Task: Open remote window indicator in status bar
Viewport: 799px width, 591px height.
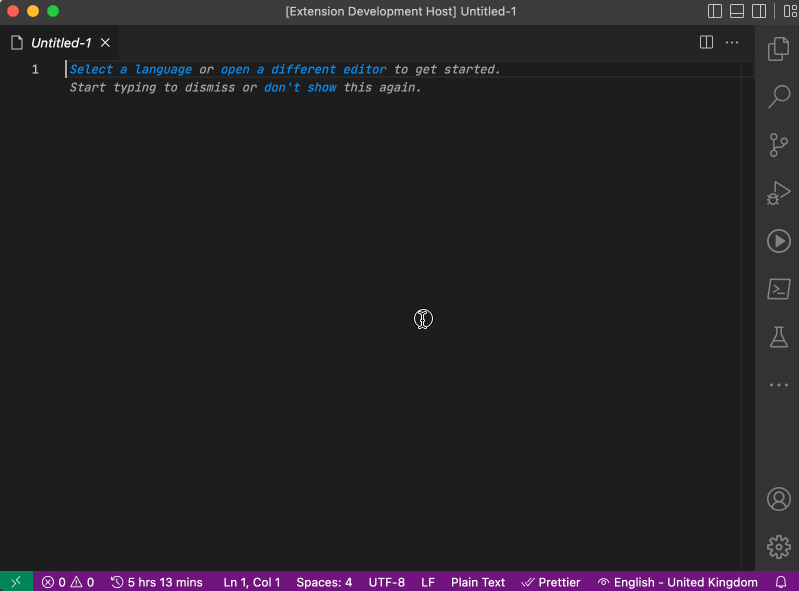Action: [16, 581]
